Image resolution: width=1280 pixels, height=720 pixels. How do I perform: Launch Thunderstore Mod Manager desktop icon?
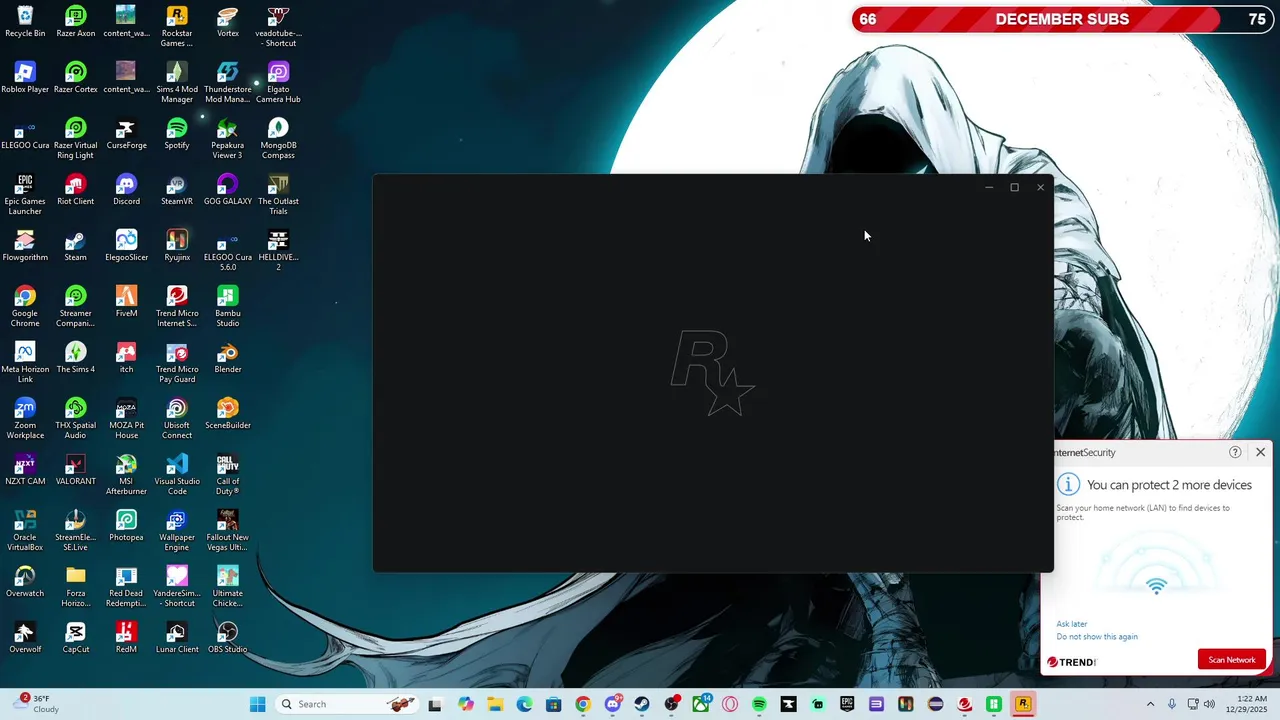pos(228,82)
